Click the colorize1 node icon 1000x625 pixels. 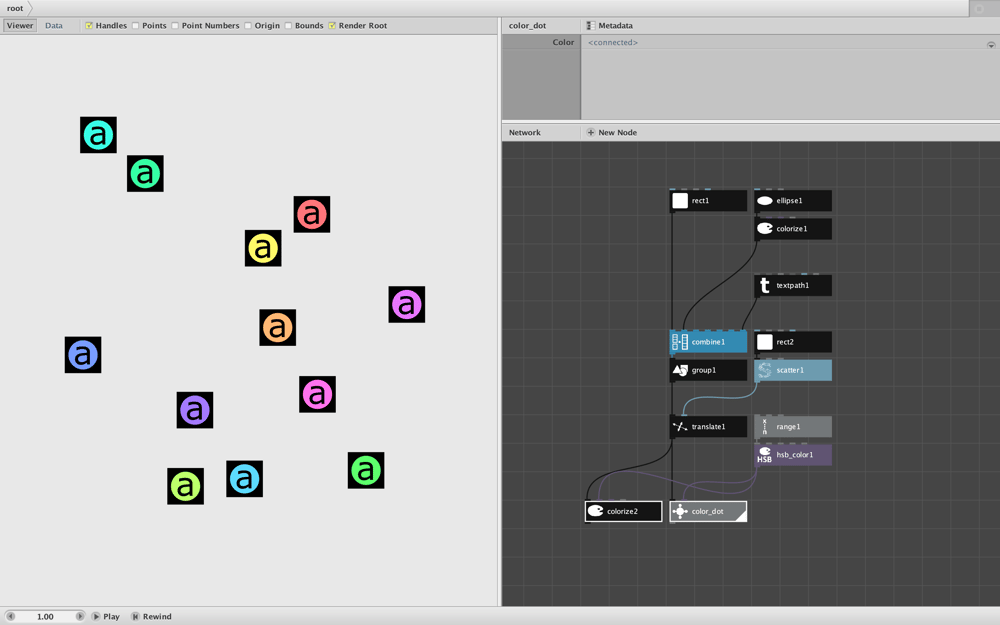click(x=764, y=228)
